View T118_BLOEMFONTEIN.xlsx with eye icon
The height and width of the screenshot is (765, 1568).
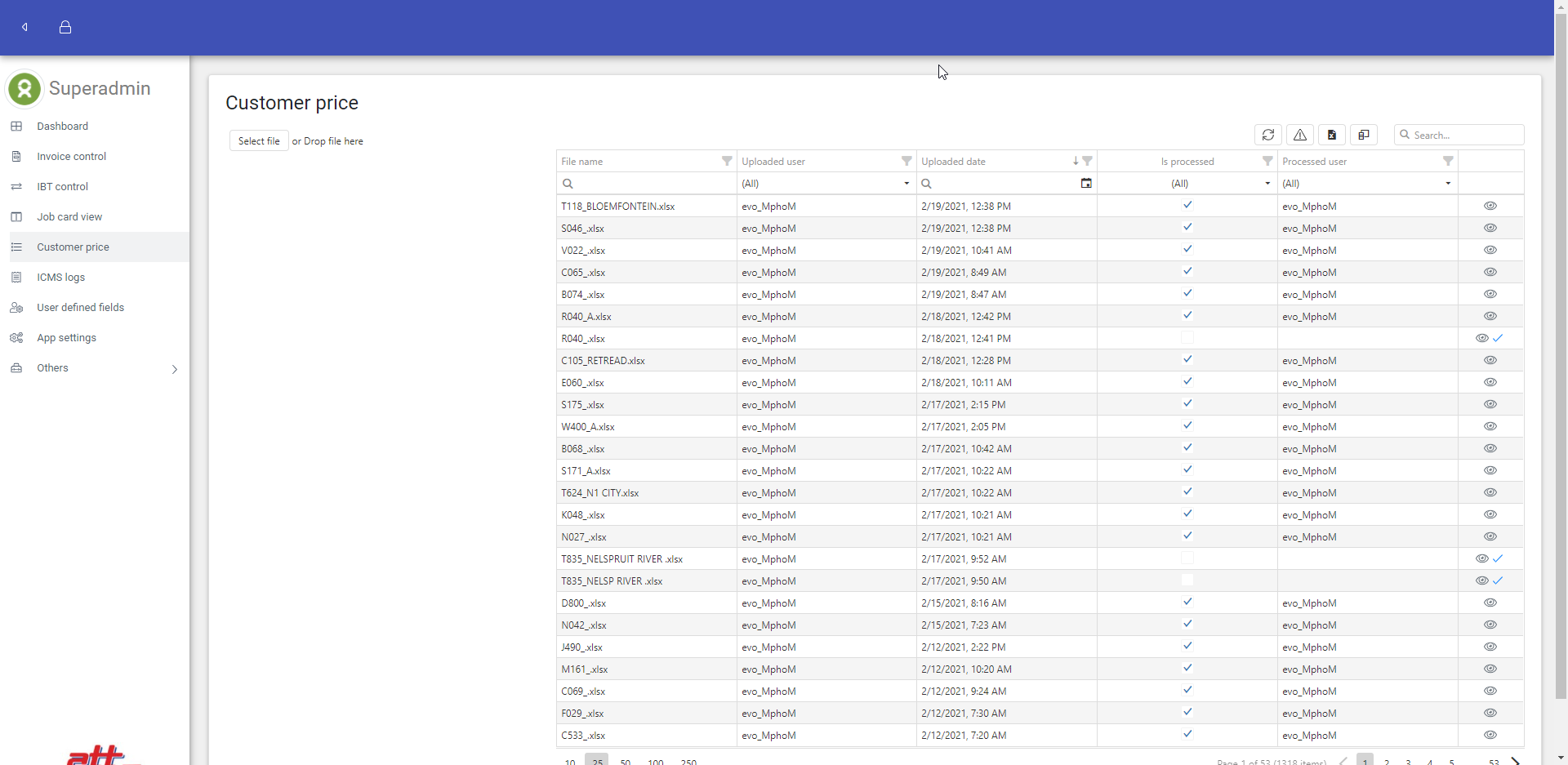pos(1490,206)
